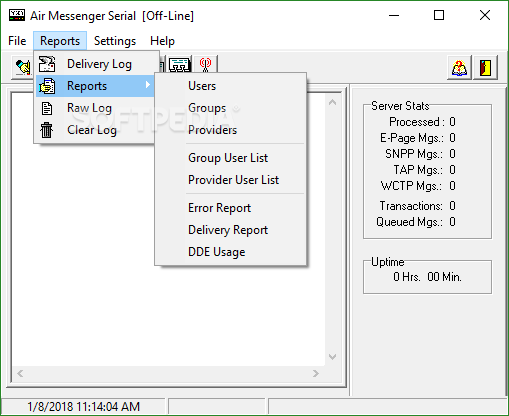Image resolution: width=509 pixels, height=416 pixels.
Task: Click the exit door toolbar icon
Action: tap(485, 67)
